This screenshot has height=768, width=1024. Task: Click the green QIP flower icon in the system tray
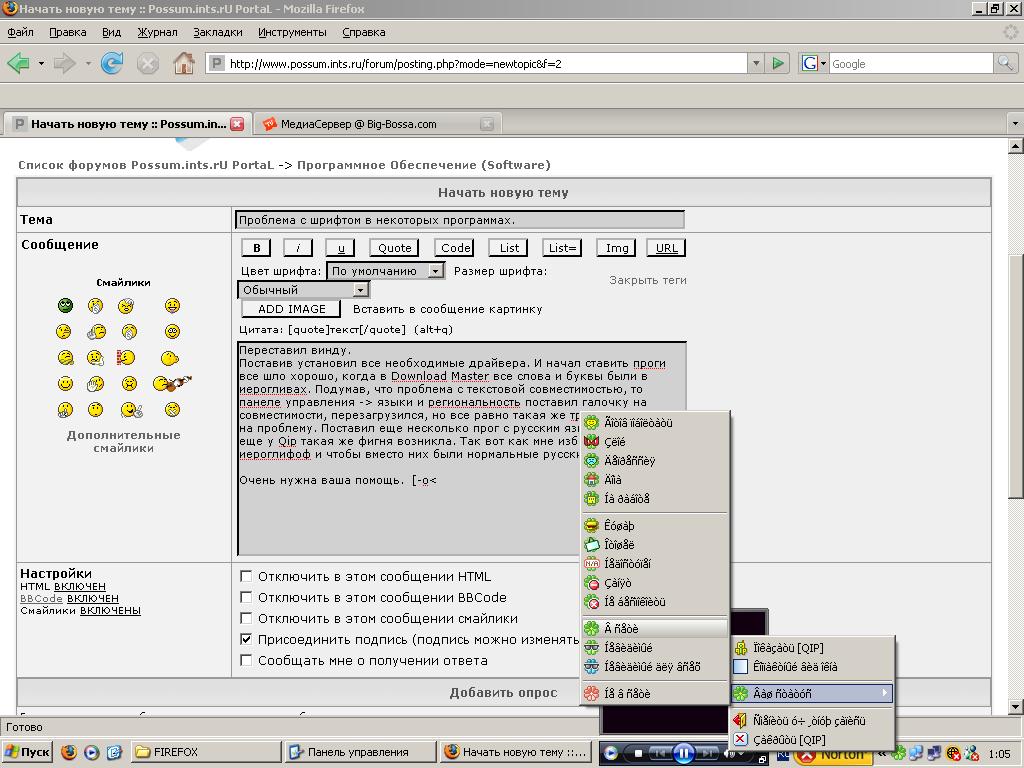(x=899, y=754)
